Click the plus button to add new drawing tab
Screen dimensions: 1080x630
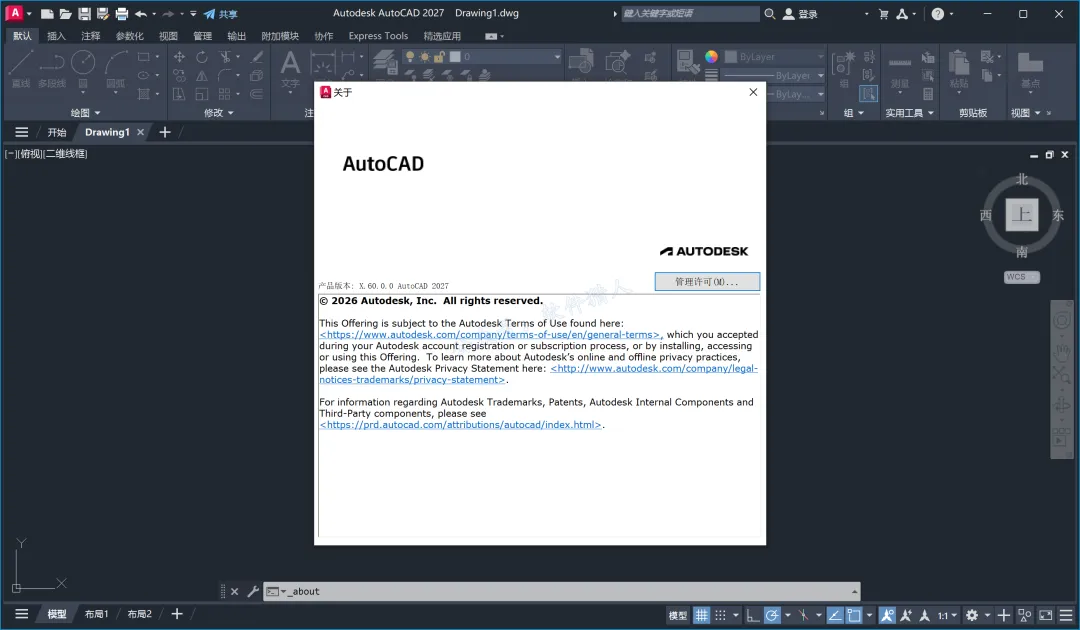165,132
